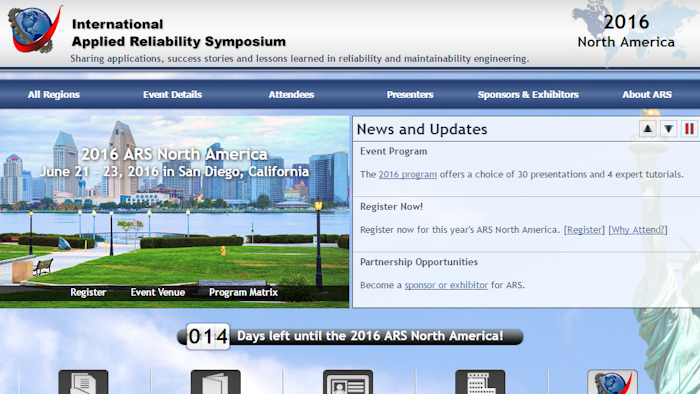
Task: Open the Sponsors & Exhibitors menu
Action: [528, 95]
